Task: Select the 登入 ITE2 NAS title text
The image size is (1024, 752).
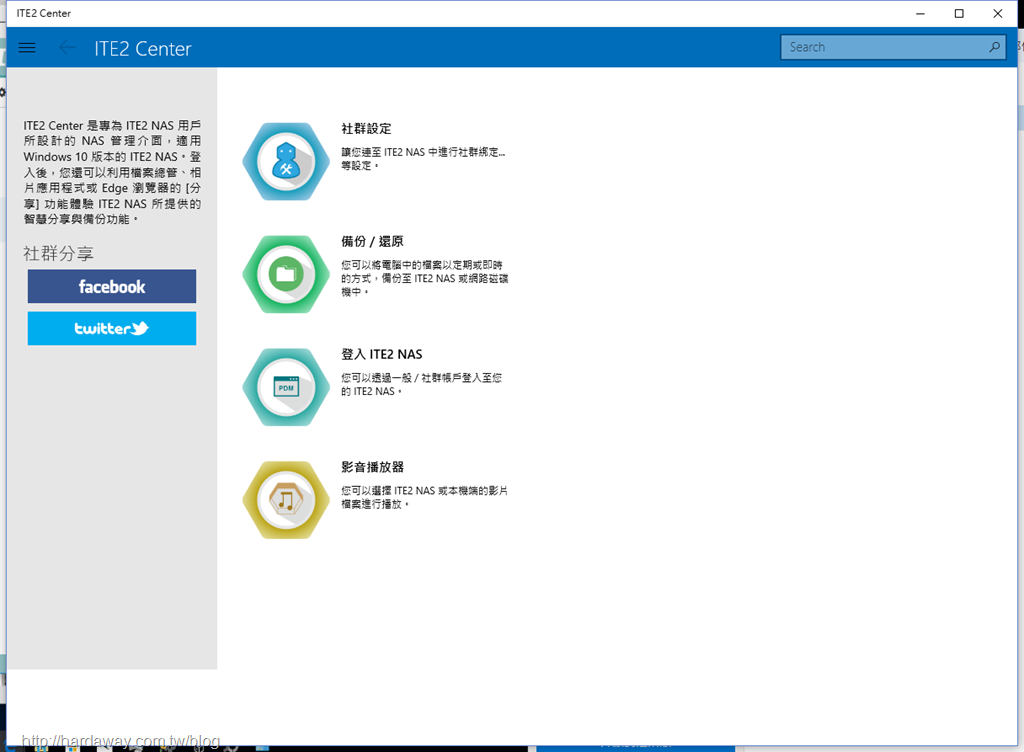Action: (381, 354)
